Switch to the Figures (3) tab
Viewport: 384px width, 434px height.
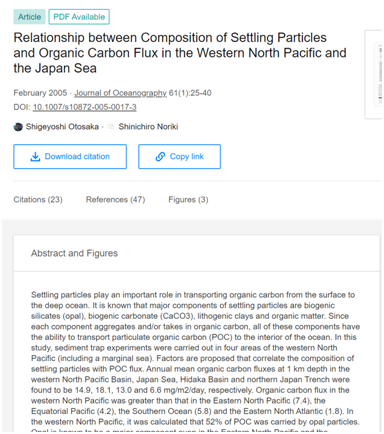pyautogui.click(x=188, y=200)
